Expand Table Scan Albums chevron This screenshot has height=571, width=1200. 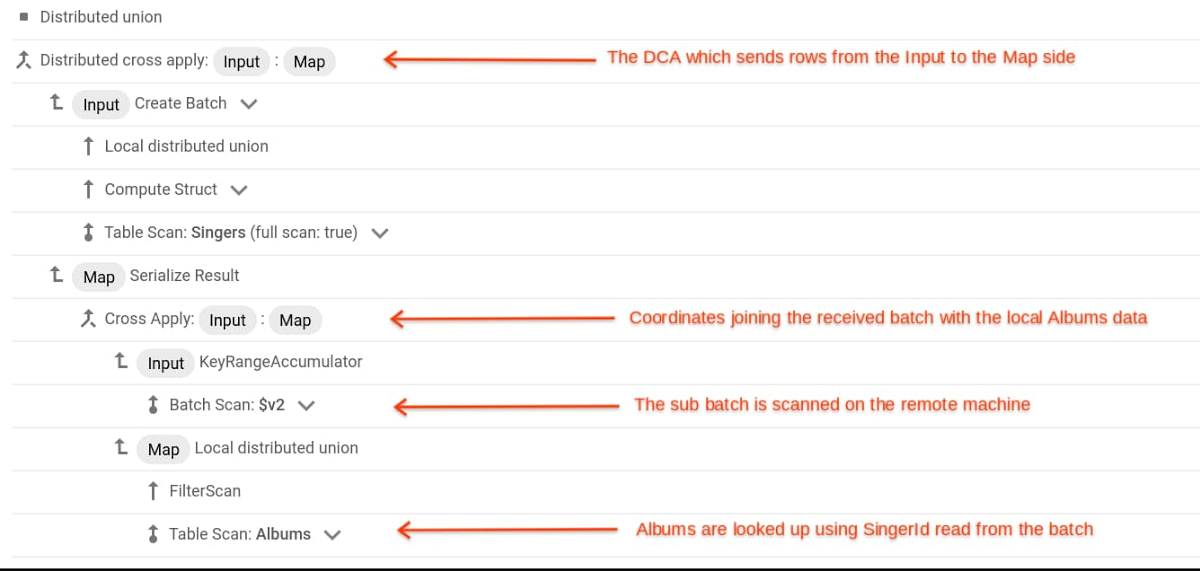pos(332,535)
